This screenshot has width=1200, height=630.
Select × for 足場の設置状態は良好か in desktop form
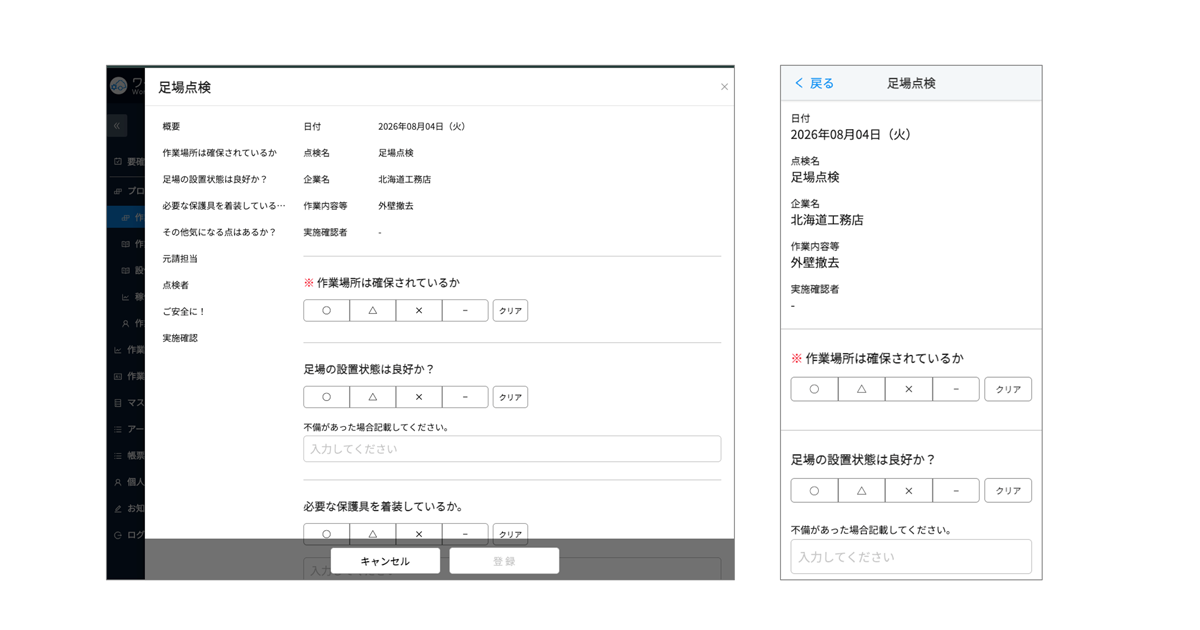click(419, 397)
